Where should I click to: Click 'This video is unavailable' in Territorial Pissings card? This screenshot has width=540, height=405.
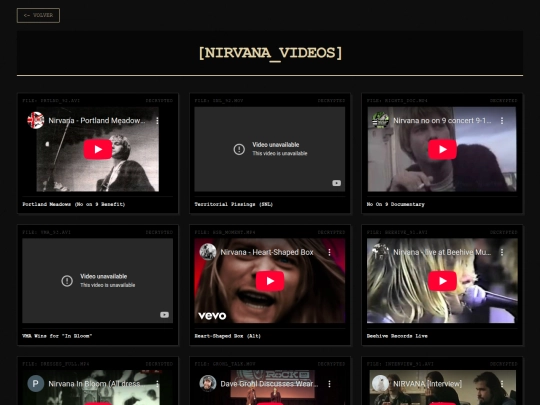point(280,153)
